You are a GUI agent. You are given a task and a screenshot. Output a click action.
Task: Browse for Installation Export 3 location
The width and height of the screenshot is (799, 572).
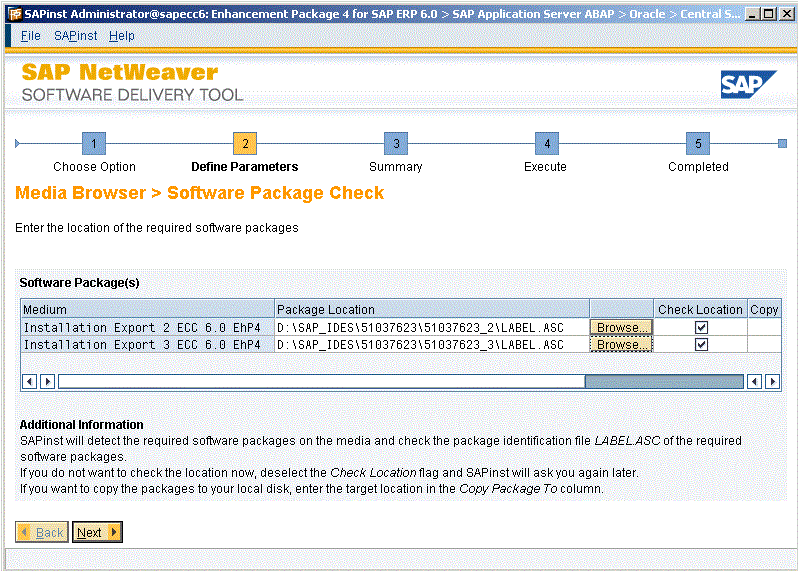coord(621,344)
